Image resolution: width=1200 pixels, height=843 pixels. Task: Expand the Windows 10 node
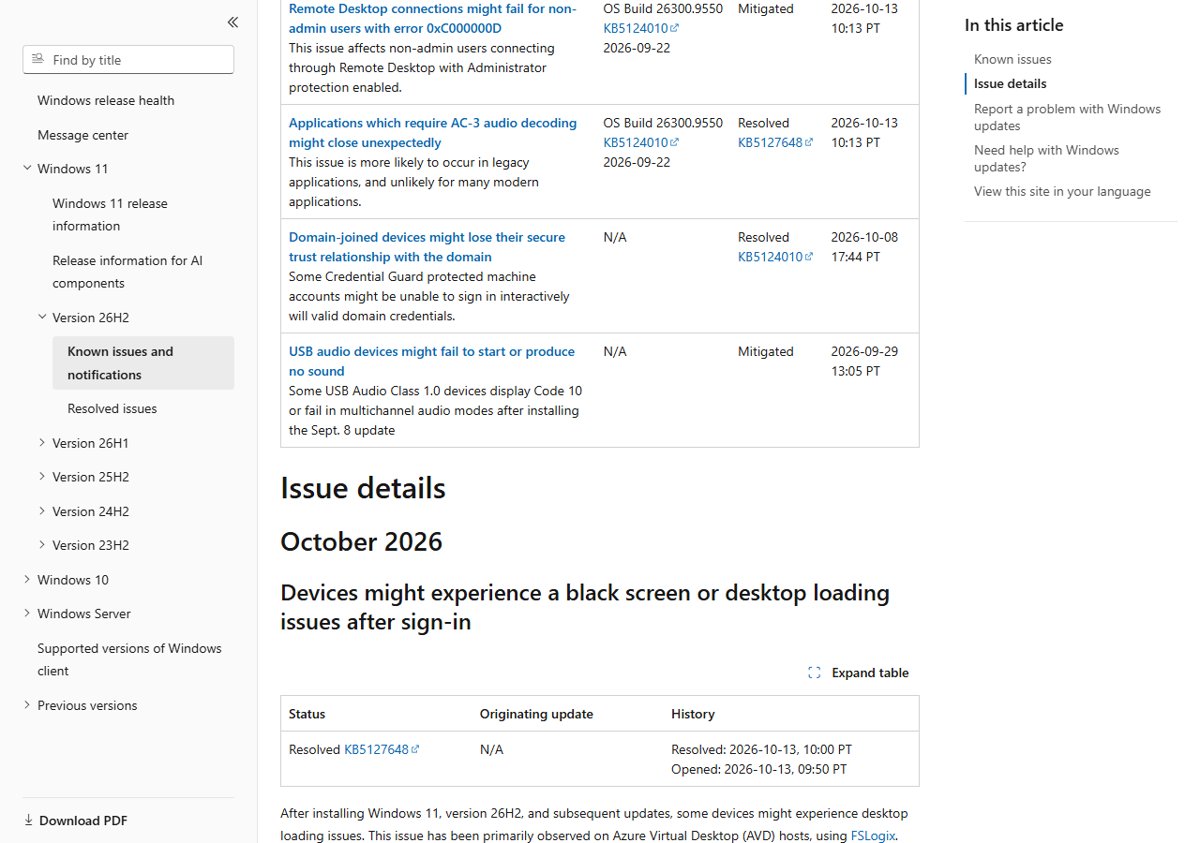(x=27, y=580)
